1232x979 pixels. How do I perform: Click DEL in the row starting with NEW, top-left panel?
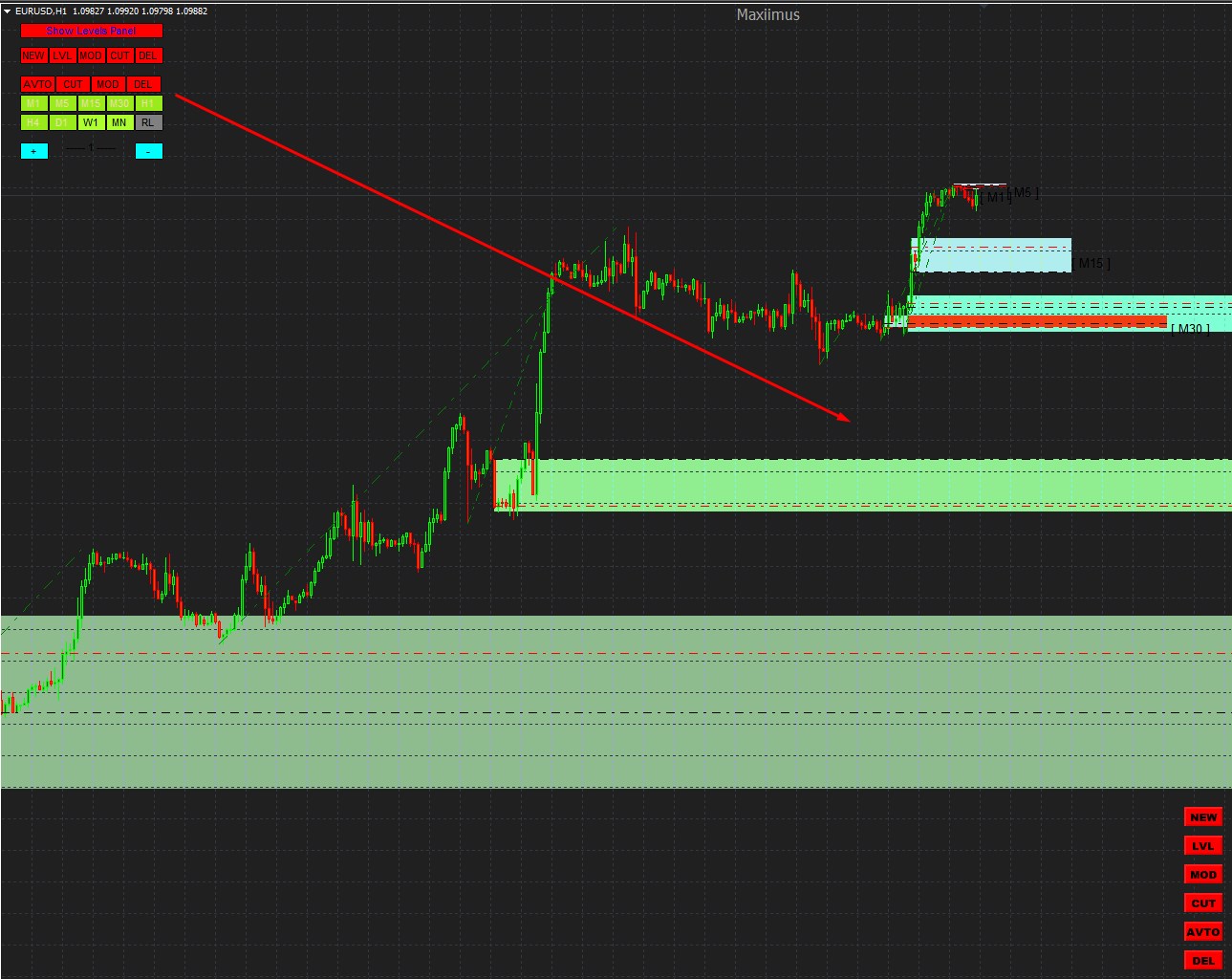click(148, 55)
